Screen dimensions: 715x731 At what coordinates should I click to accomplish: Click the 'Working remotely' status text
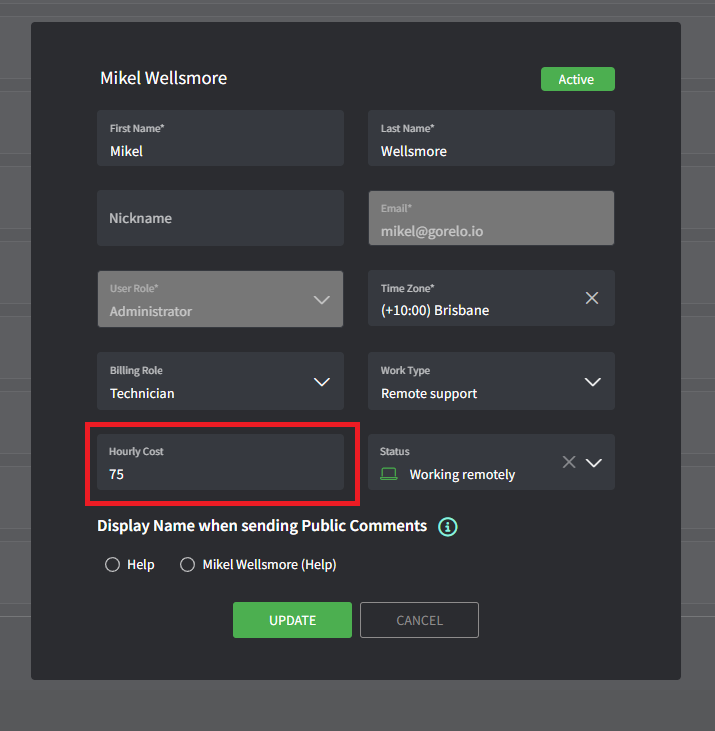click(462, 475)
